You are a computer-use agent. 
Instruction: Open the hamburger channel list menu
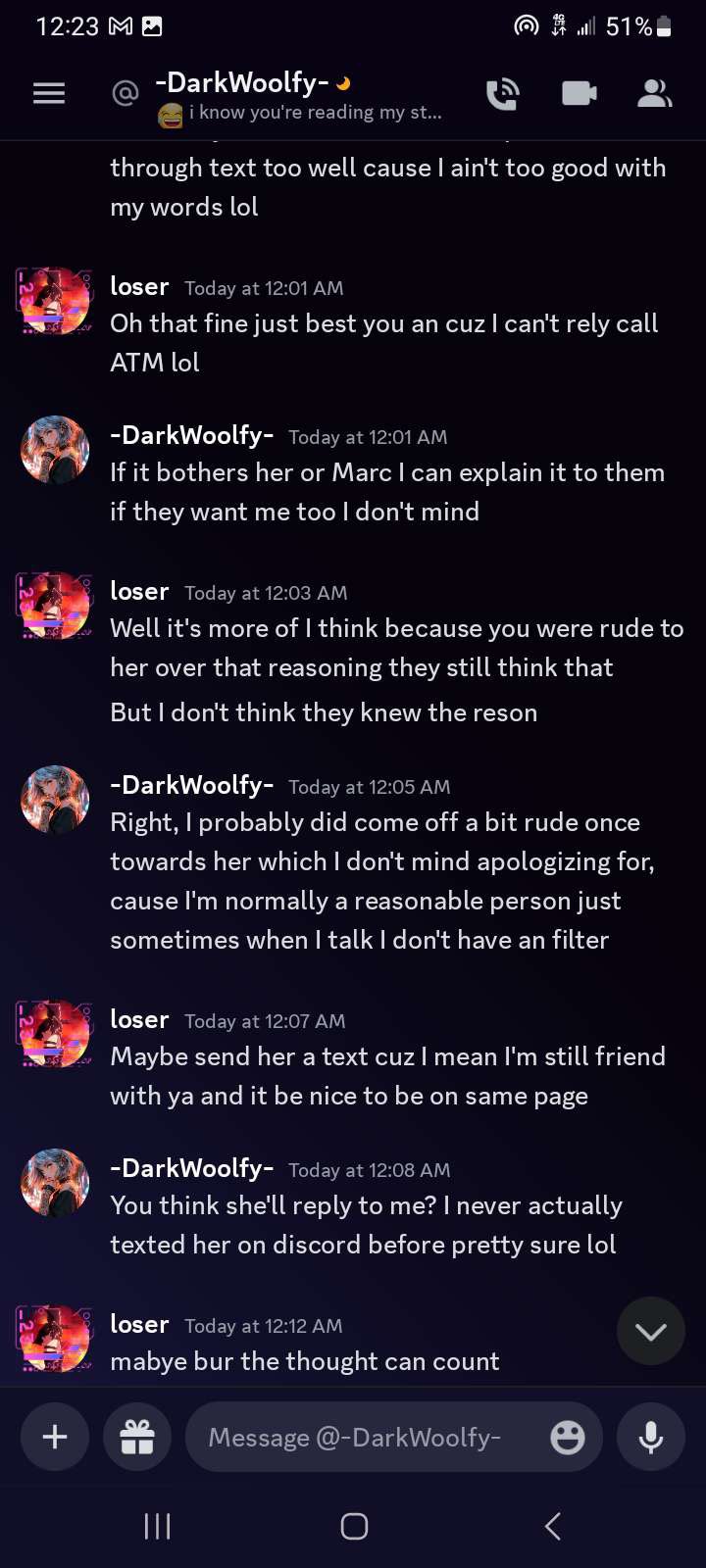(x=49, y=93)
